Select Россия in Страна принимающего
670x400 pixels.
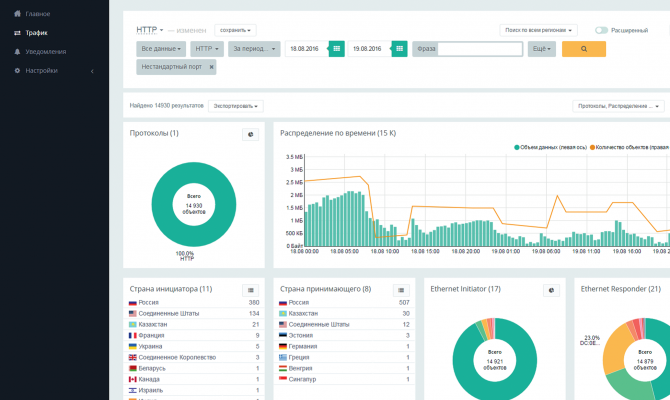pos(344,302)
